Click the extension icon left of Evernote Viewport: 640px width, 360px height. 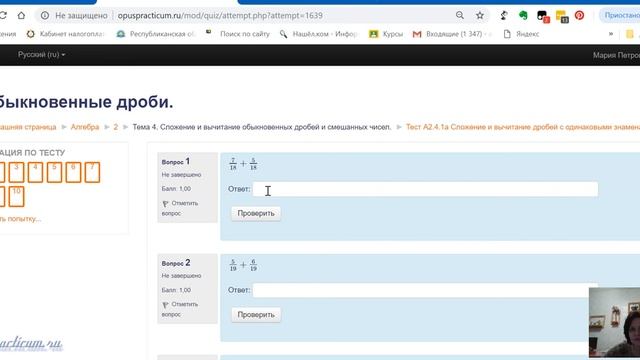click(x=504, y=16)
